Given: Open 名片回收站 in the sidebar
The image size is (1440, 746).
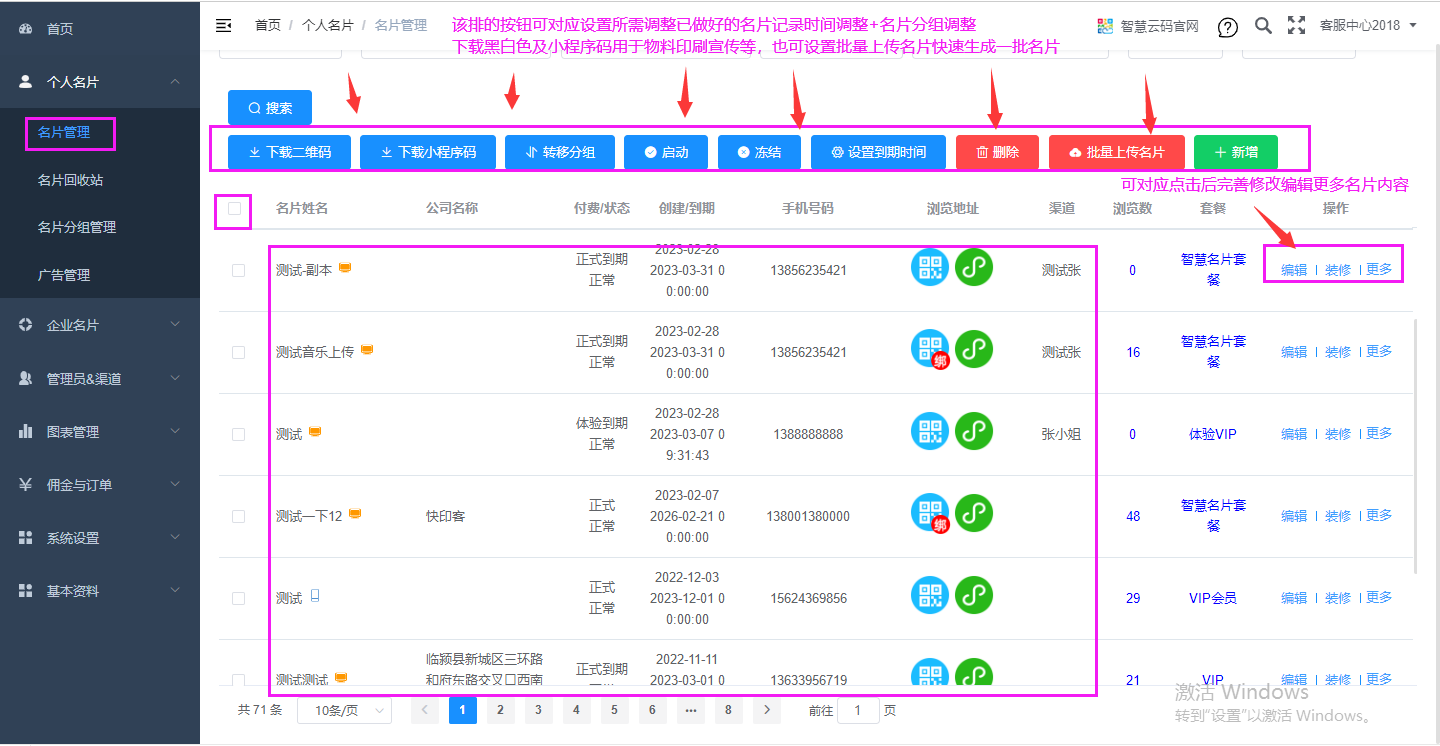Looking at the screenshot, I should (70, 180).
